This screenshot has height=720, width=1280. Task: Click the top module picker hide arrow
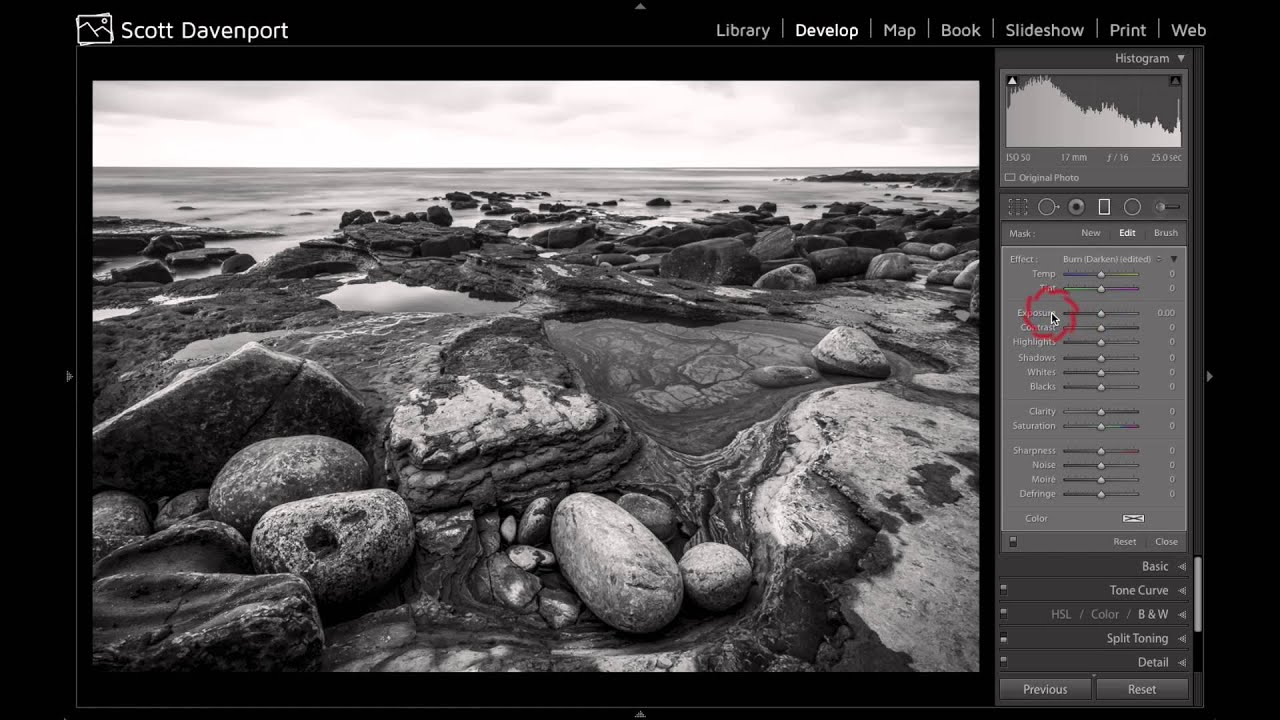[x=640, y=6]
